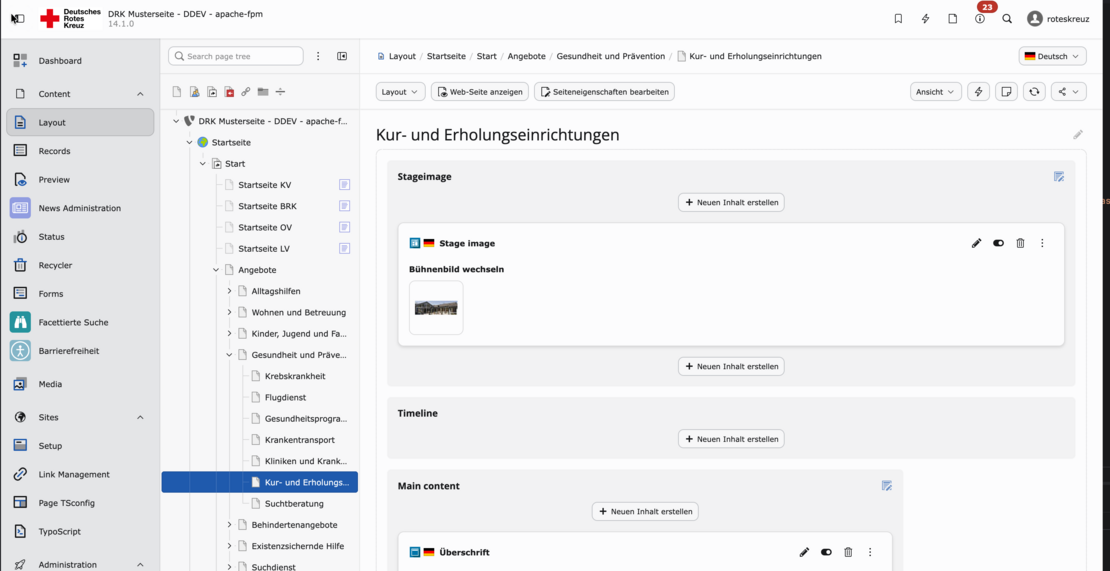Click the Web-Seite anzeigen button
This screenshot has width=1110, height=571.
pyautogui.click(x=479, y=92)
